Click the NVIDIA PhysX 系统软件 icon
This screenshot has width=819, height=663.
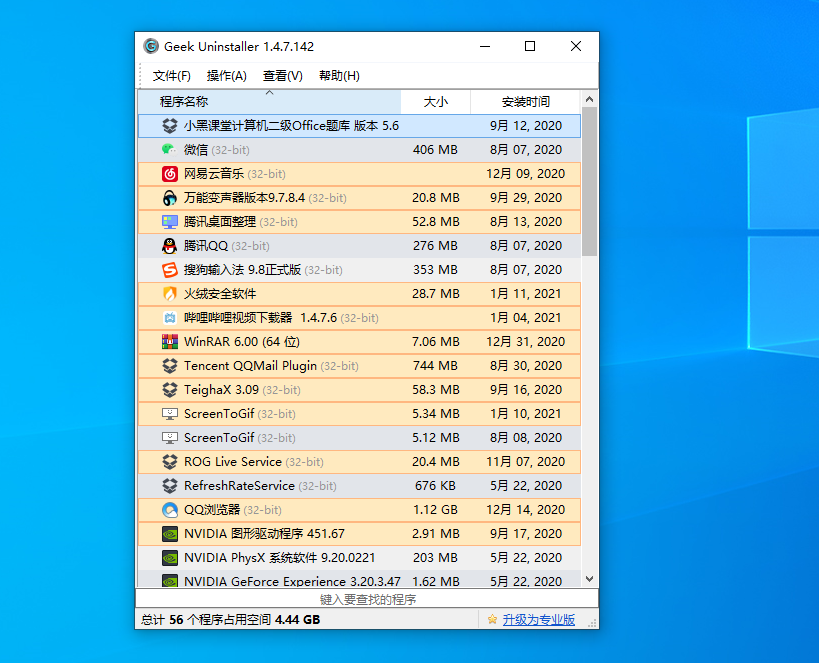pos(170,558)
